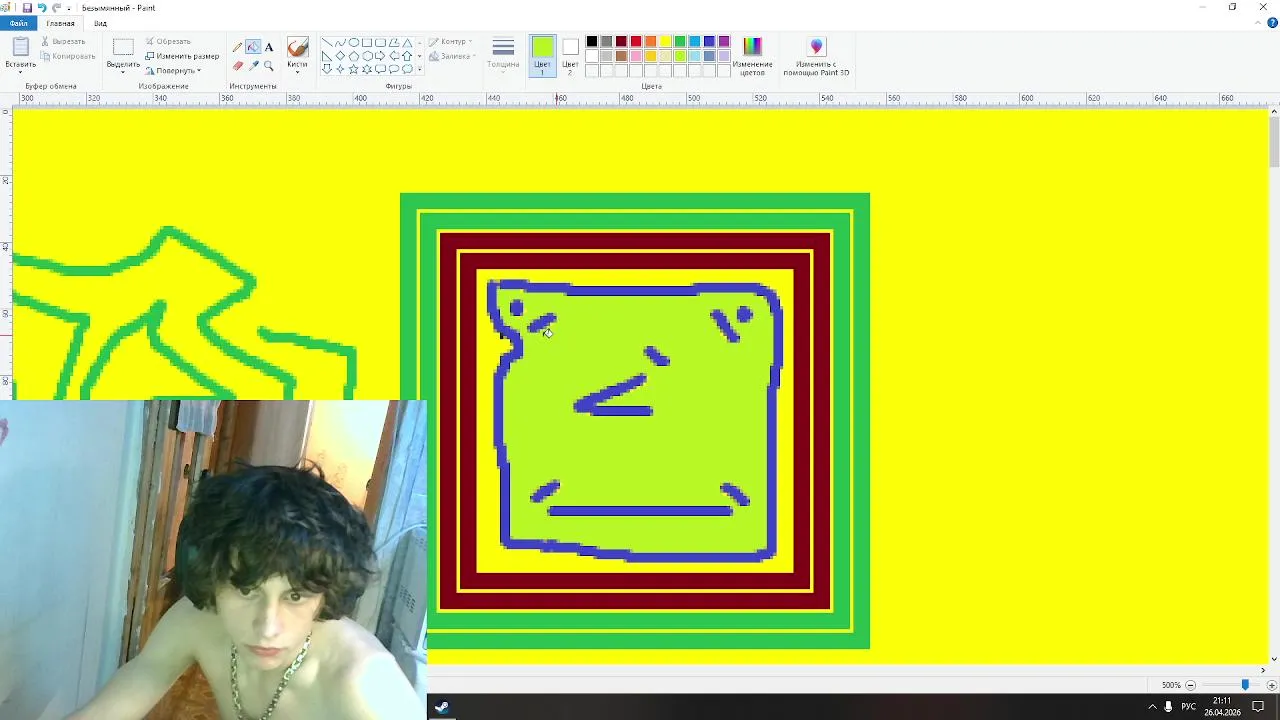Expand the Brushes (Кисти) dropdown arrow
The image size is (1280, 720).
pos(297,71)
